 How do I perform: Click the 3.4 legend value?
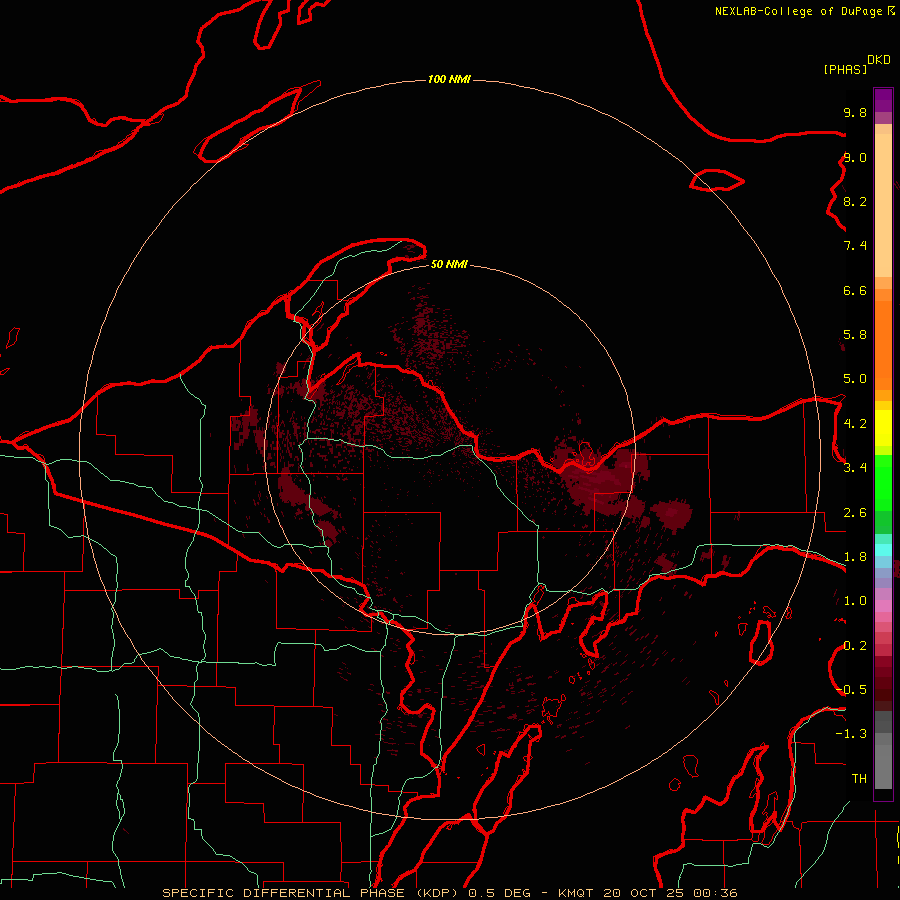(855, 468)
